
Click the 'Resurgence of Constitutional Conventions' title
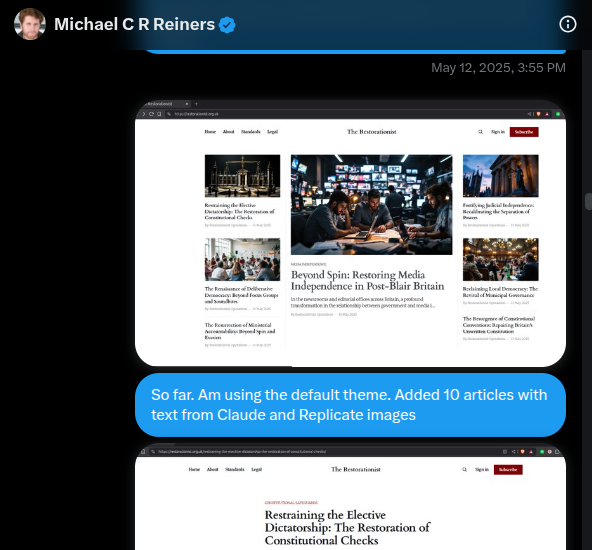click(499, 325)
